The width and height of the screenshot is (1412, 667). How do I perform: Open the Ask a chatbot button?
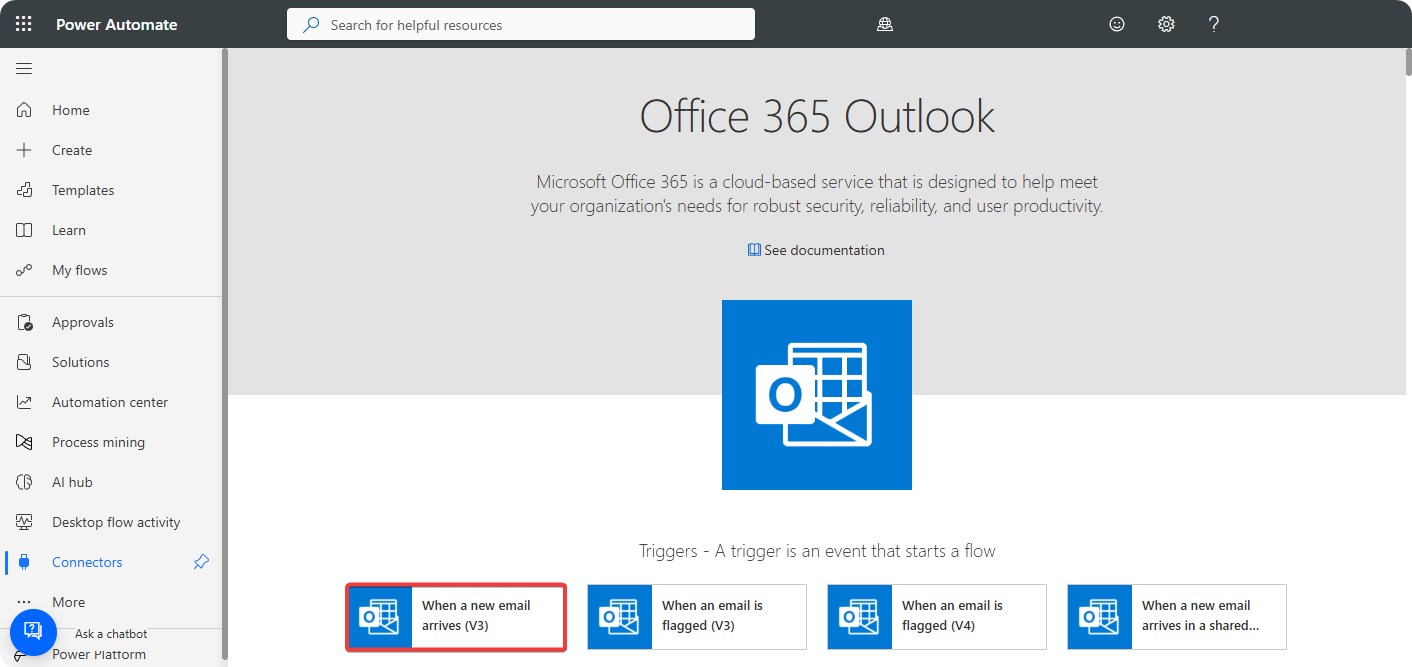(x=32, y=630)
